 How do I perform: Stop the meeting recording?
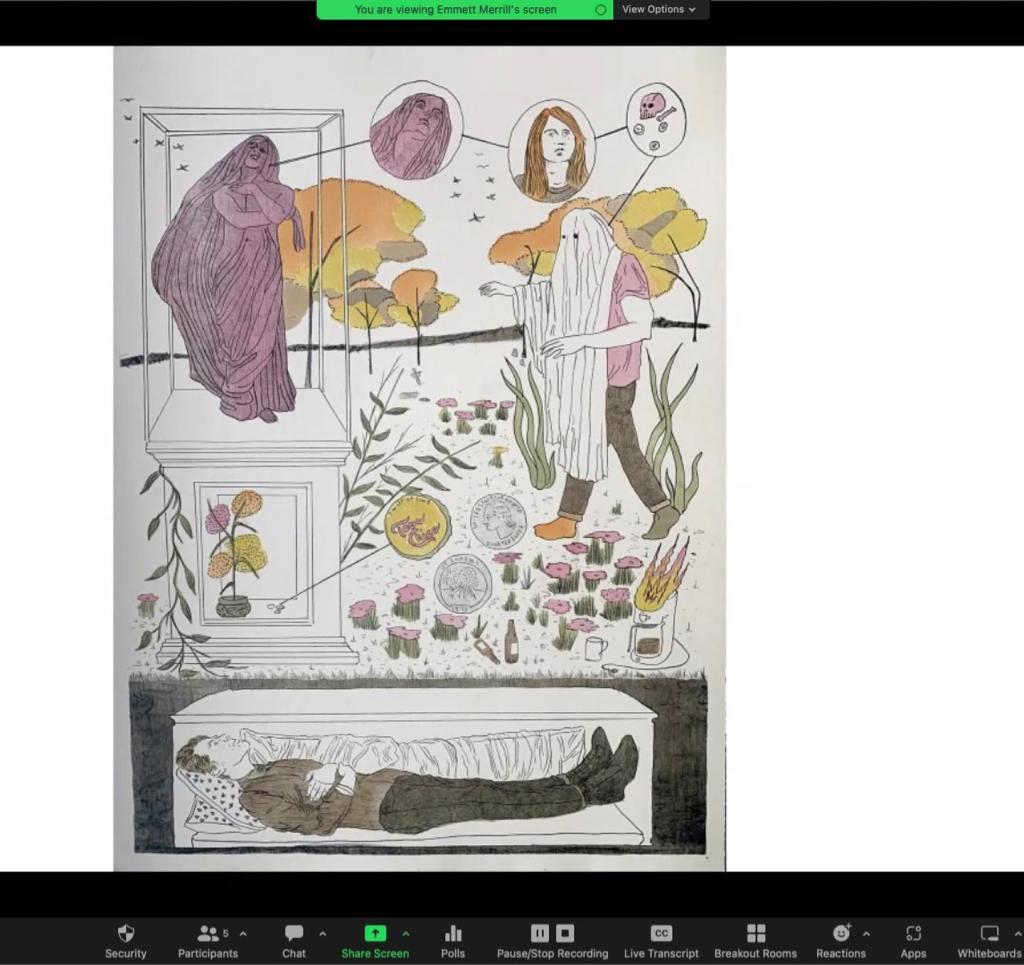pyautogui.click(x=565, y=933)
